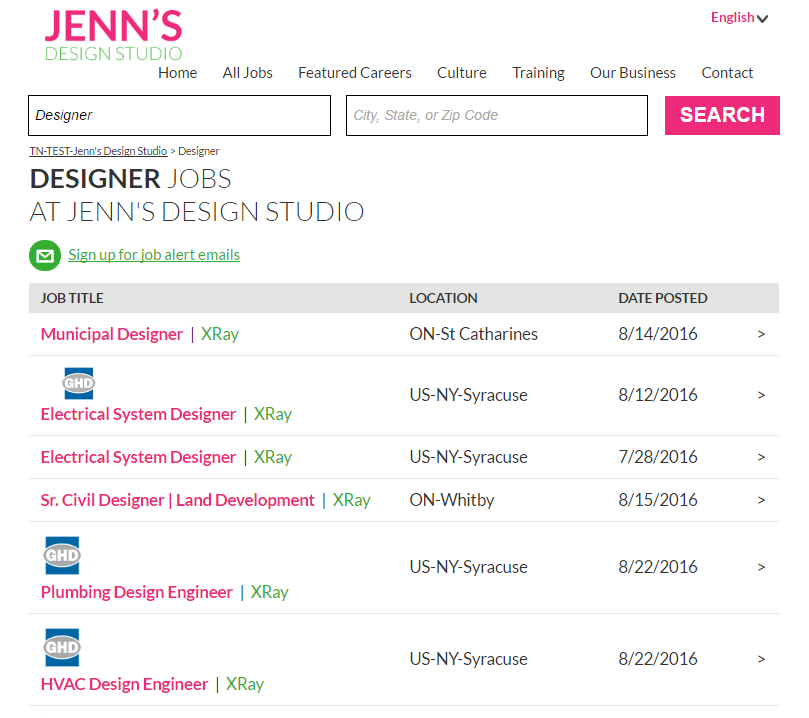Click XRay link next to Plumbing Design Engineer
Image resolution: width=809 pixels, height=718 pixels.
(269, 592)
